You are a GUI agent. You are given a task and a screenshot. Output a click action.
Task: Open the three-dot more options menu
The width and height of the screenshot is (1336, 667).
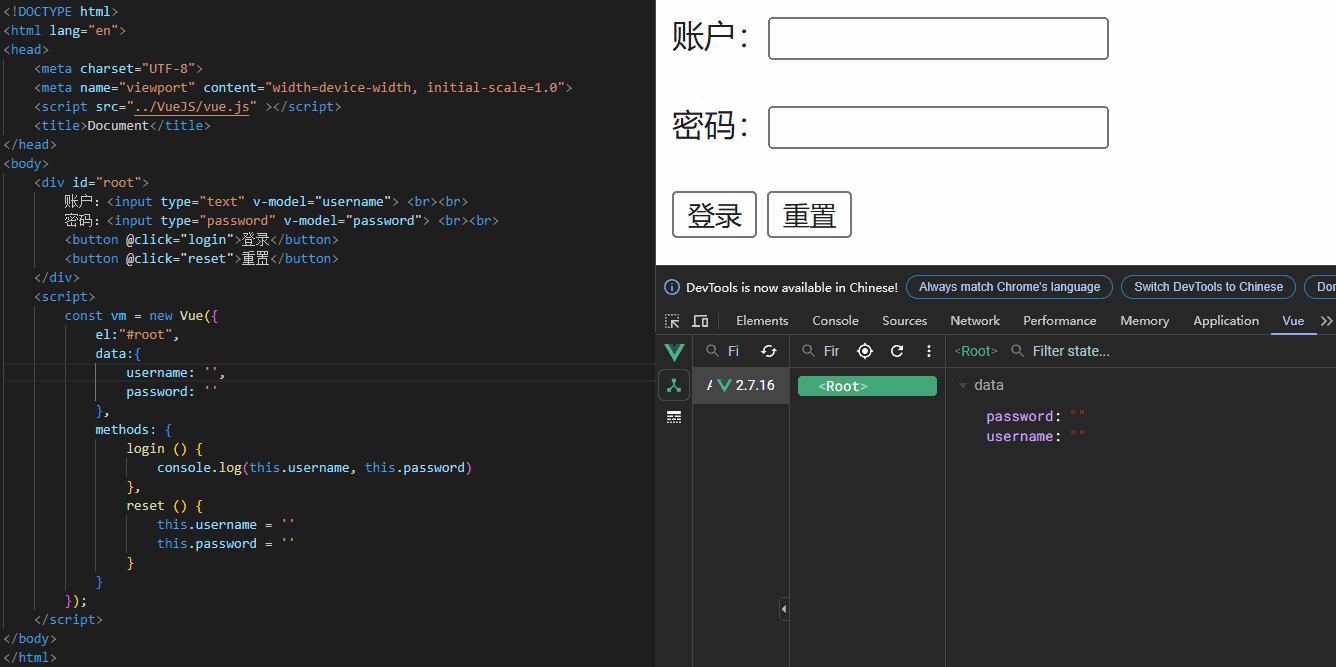tap(929, 351)
